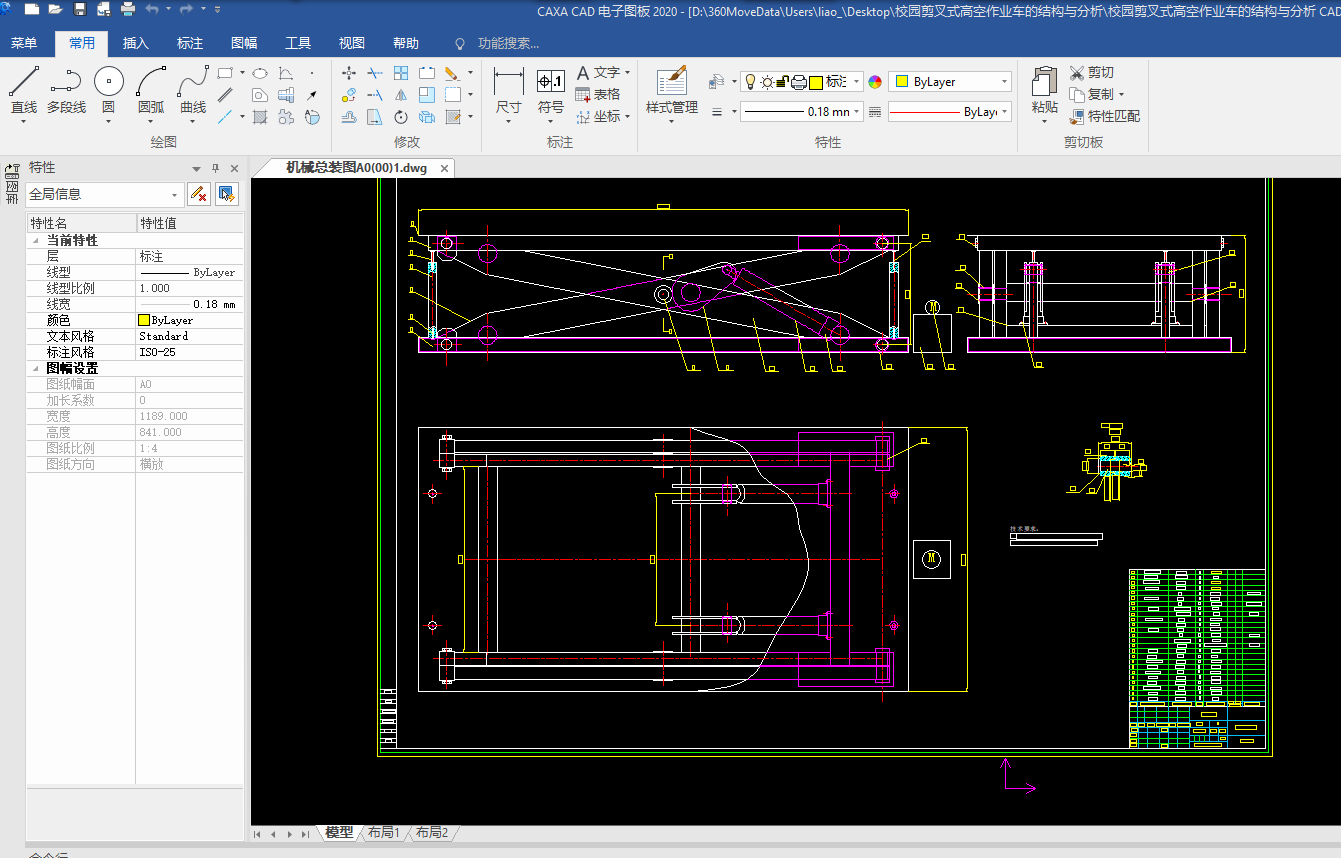
Task: Activate the Trim tool in 修改
Action: 375,73
